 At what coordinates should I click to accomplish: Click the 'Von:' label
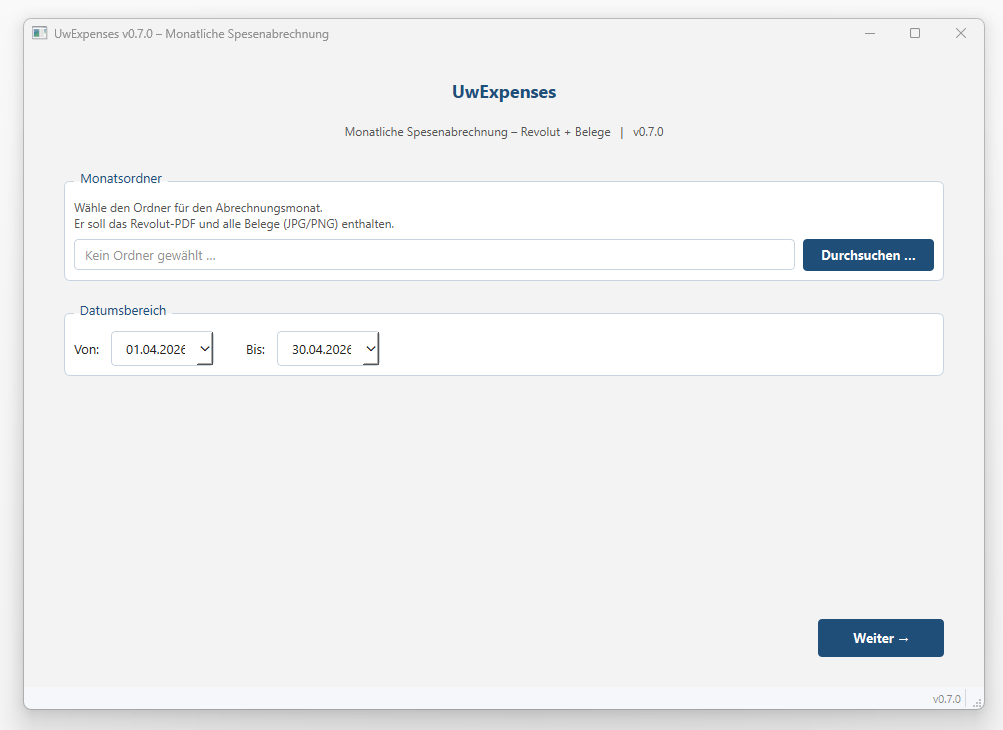coord(86,349)
